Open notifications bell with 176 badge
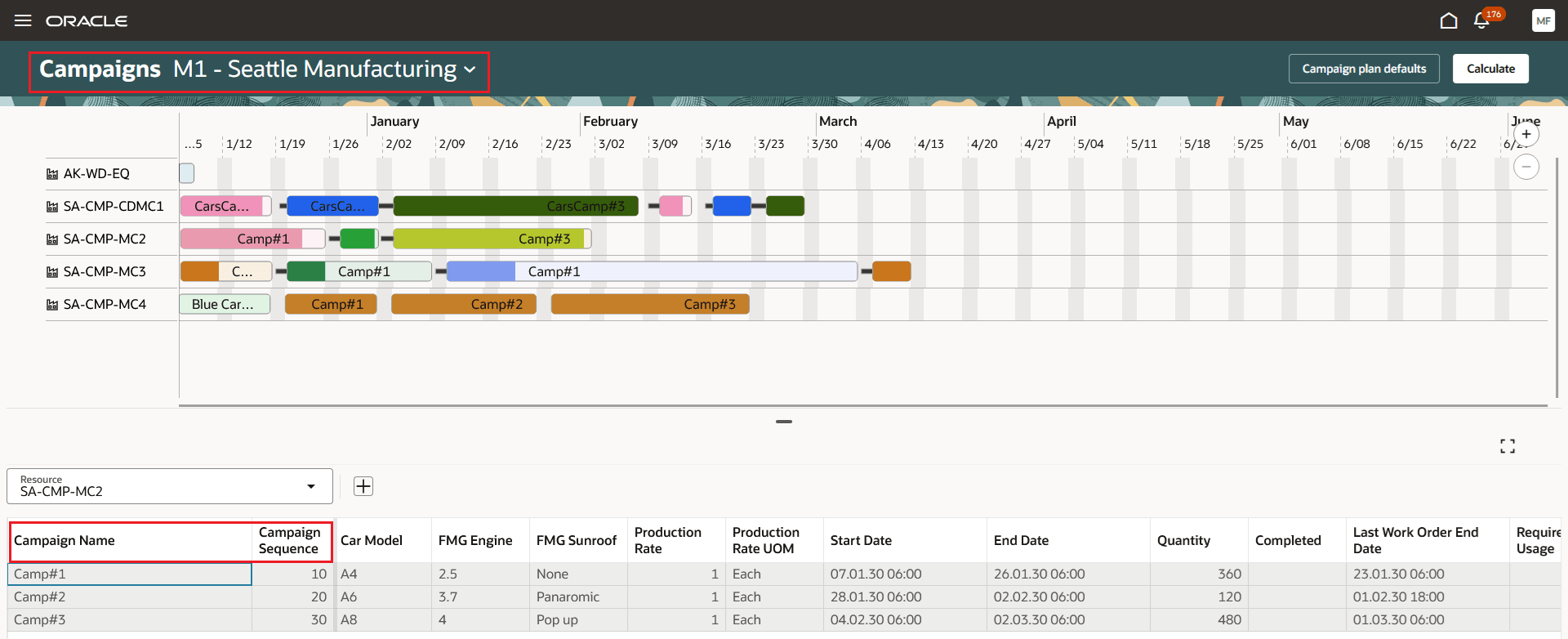This screenshot has height=639, width=1568. point(1481,20)
